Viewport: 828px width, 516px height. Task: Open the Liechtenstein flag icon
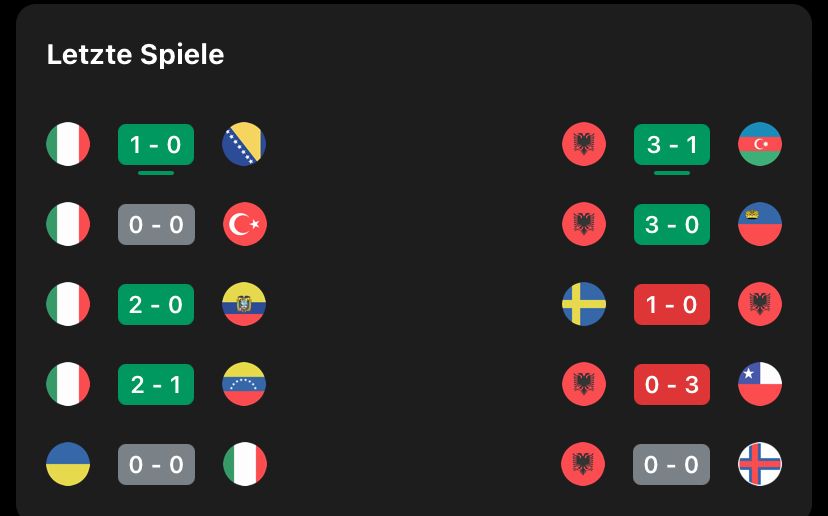[760, 224]
